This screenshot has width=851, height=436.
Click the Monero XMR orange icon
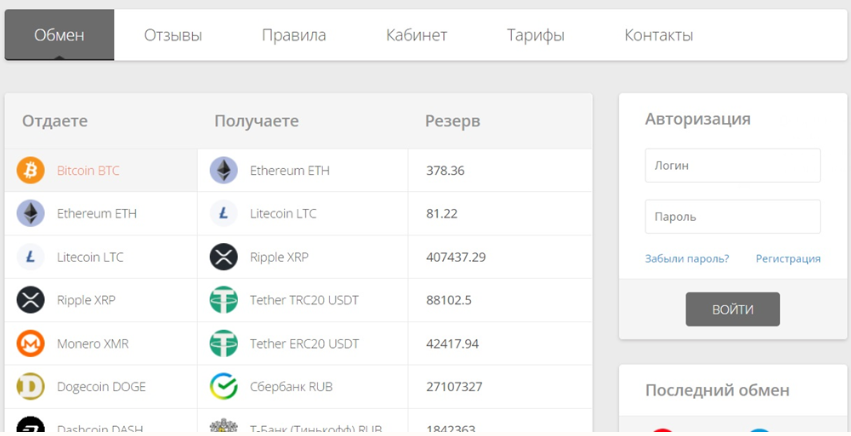click(31, 344)
